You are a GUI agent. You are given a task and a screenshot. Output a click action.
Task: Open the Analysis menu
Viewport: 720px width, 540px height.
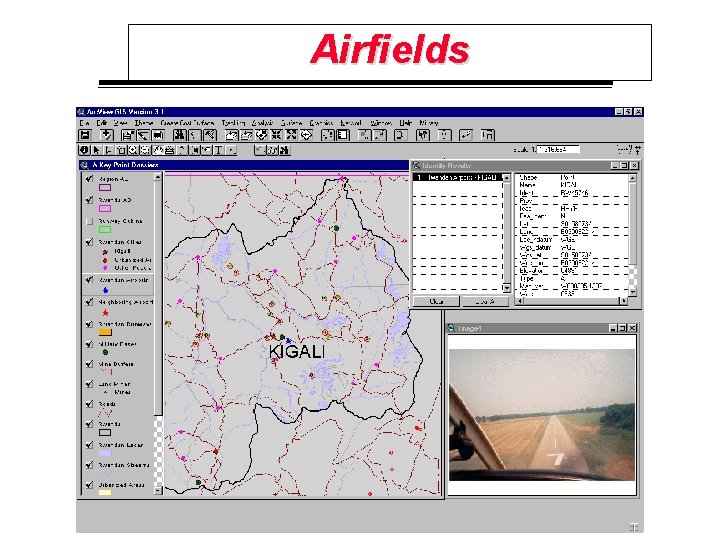(x=263, y=123)
